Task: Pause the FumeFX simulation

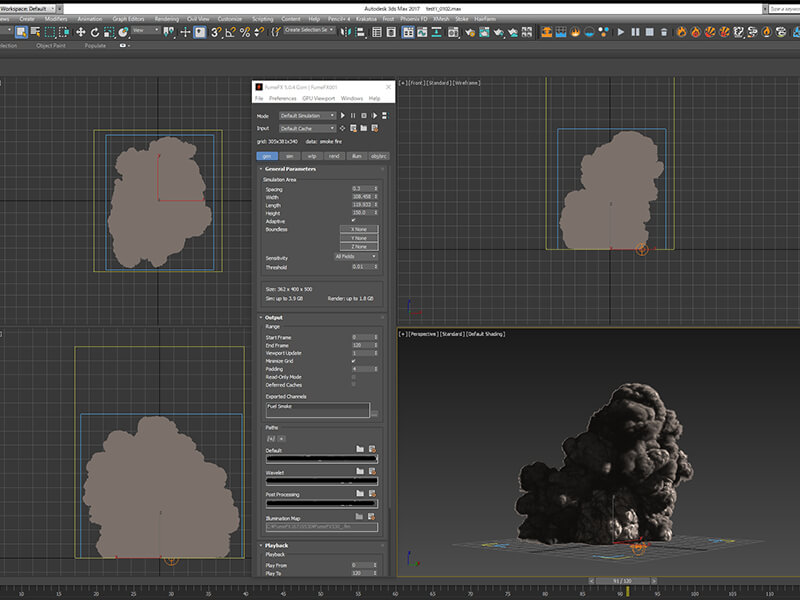Action: tap(353, 116)
